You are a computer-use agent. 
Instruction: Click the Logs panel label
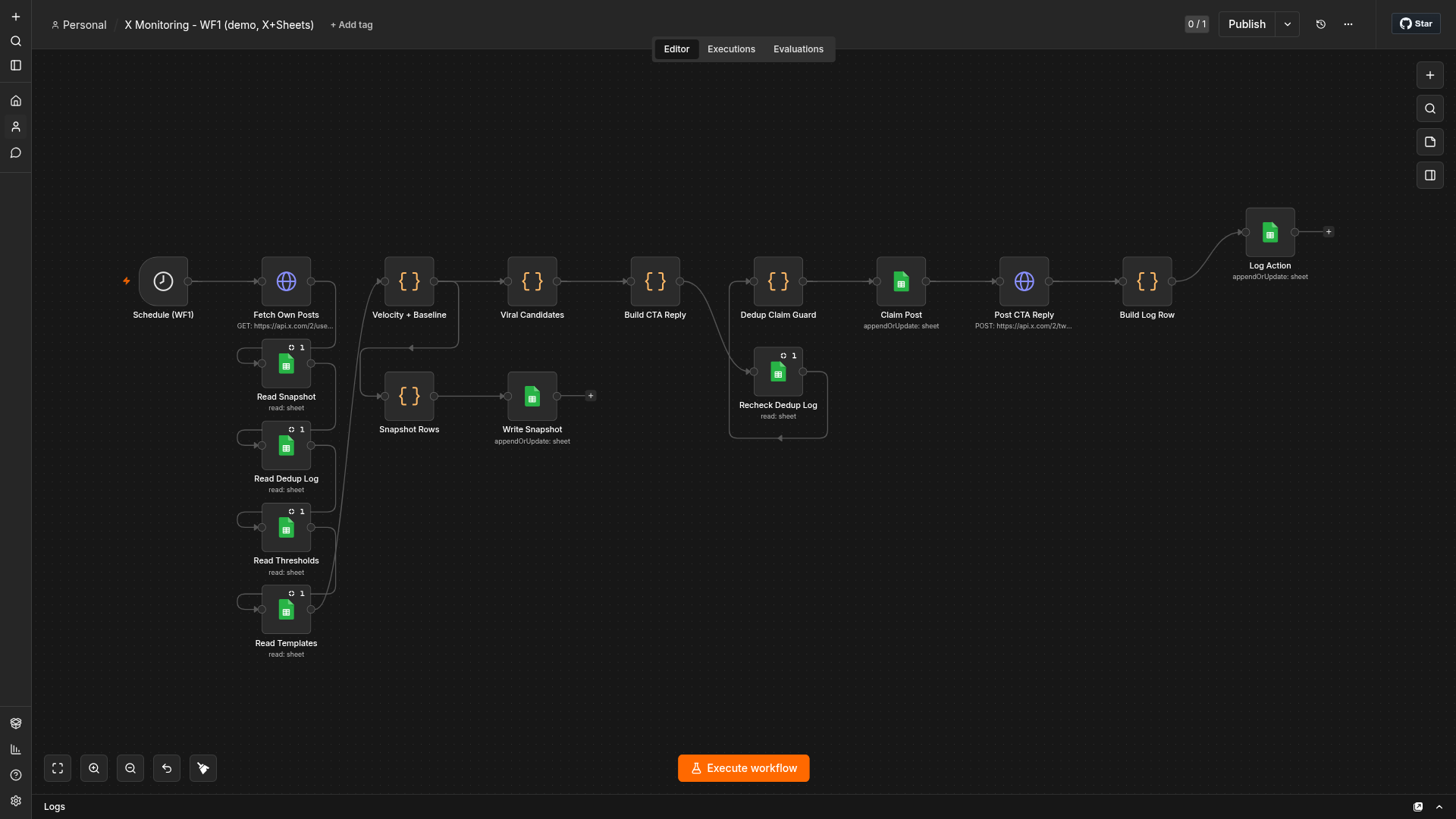55,807
